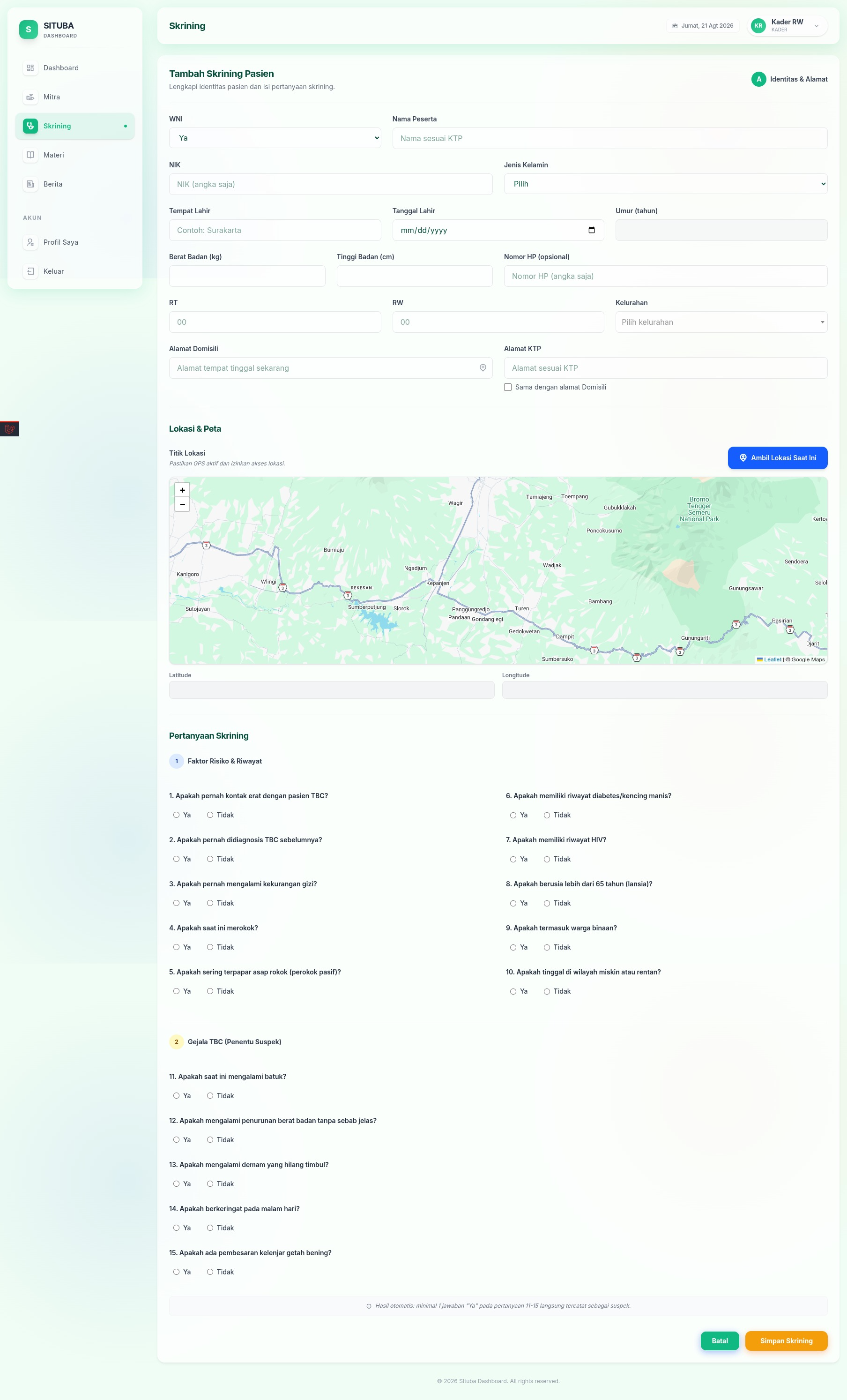This screenshot has width=847, height=1400.
Task: Click the Ambil Lokasi Saat Ini button
Action: pyautogui.click(x=778, y=458)
